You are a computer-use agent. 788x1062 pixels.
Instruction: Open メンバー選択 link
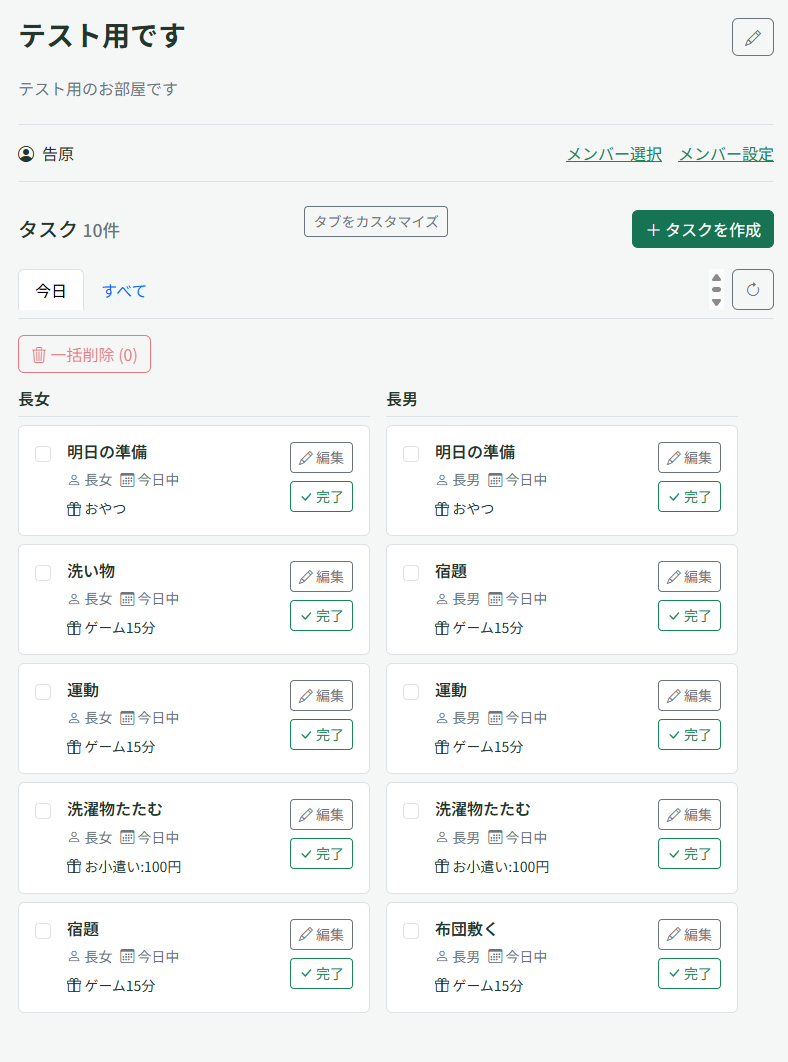coord(614,154)
